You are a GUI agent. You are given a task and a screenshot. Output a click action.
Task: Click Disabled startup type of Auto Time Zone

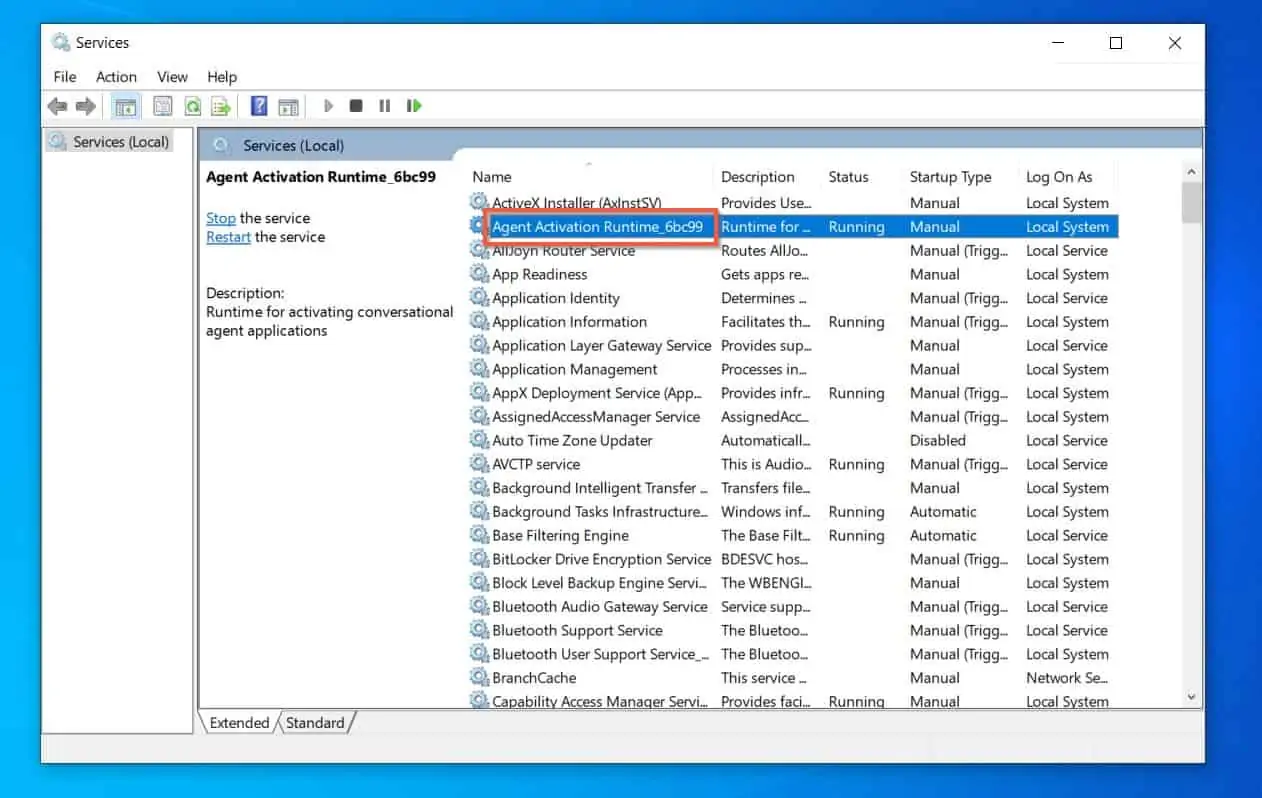[x=938, y=440]
